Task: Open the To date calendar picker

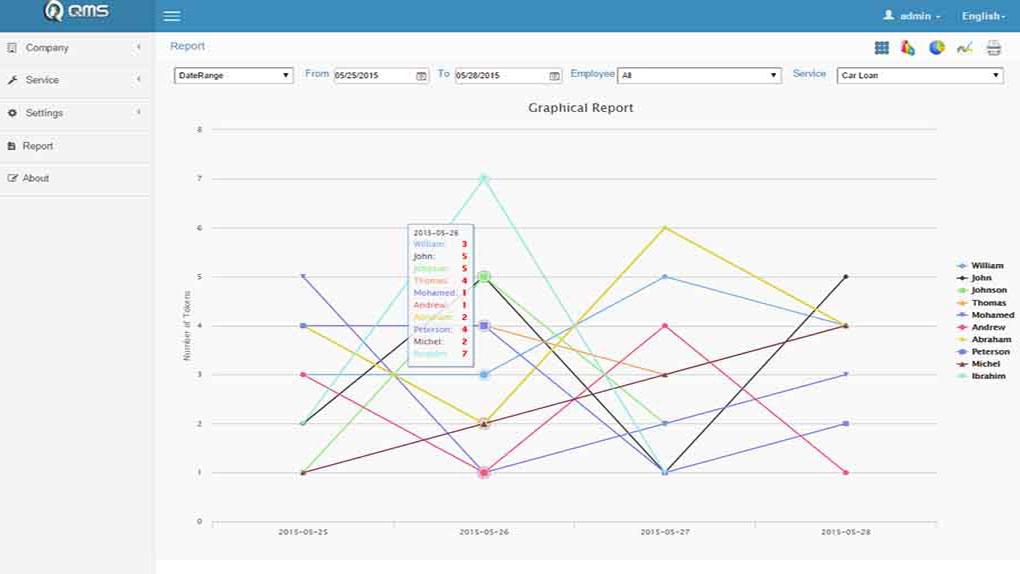Action: click(x=554, y=76)
